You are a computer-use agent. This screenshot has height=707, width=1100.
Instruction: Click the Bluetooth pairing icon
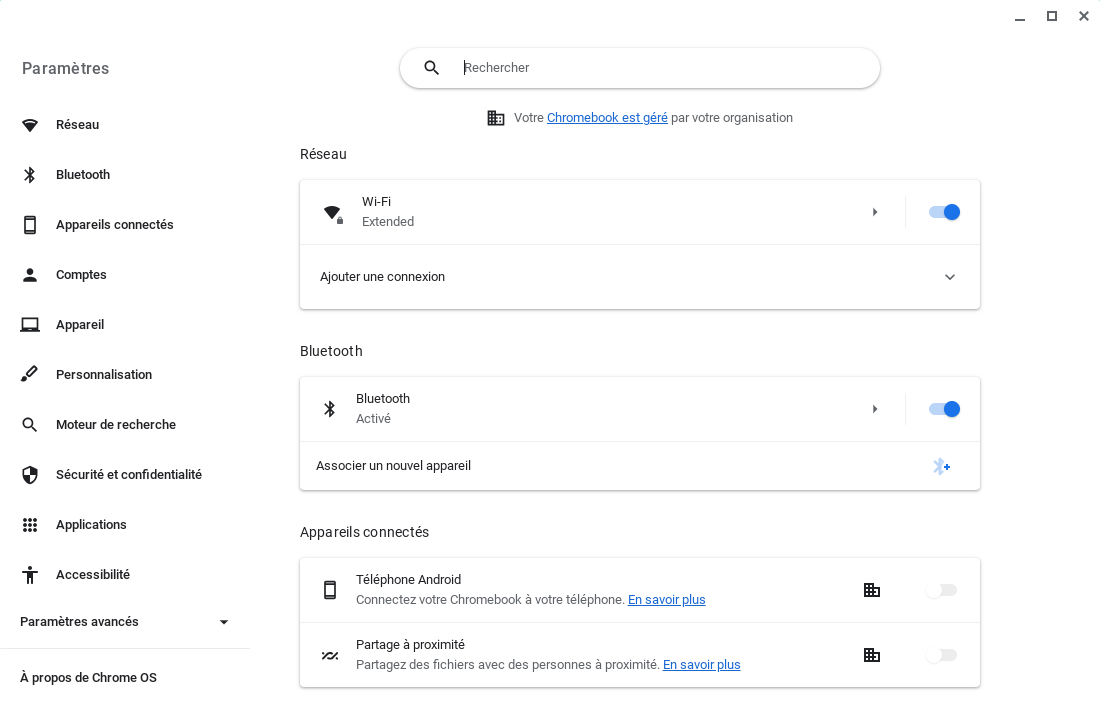point(941,466)
